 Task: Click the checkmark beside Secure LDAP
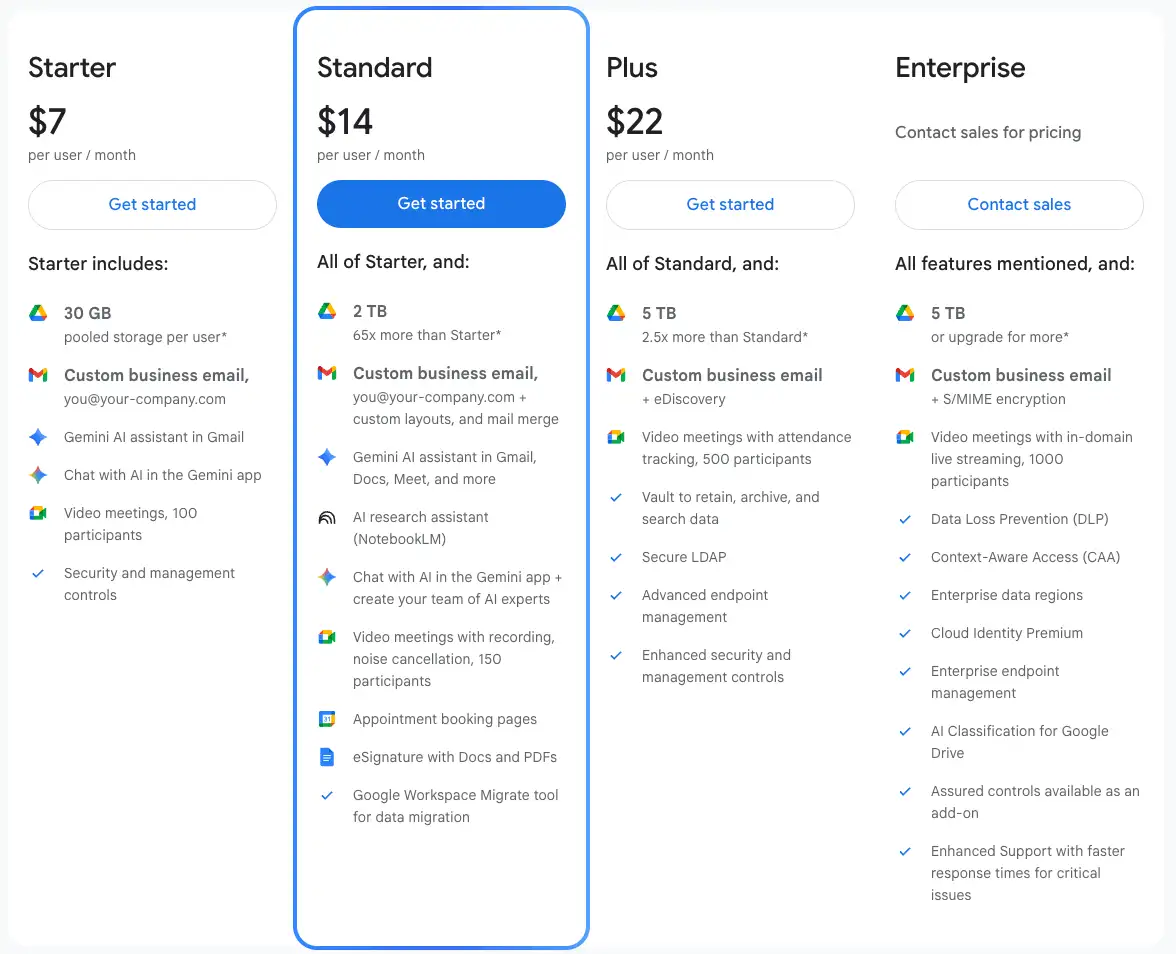pyautogui.click(x=616, y=557)
